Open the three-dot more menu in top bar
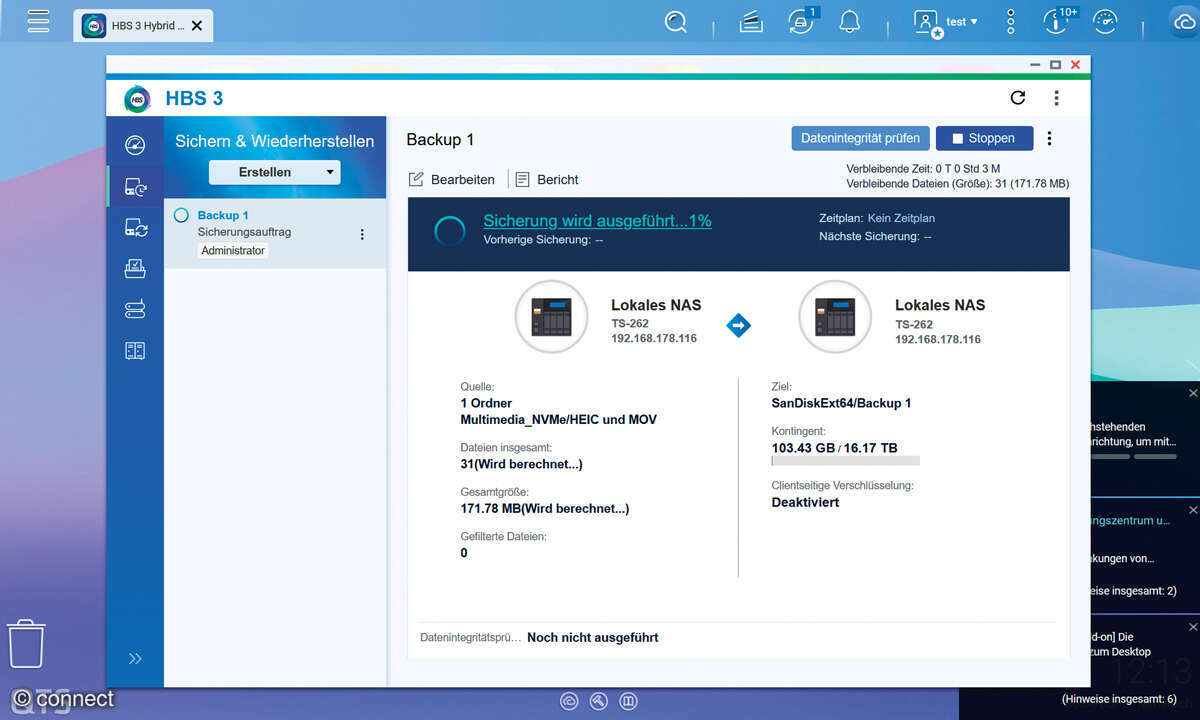Screen dimensions: 1200x720 pos(1011,21)
